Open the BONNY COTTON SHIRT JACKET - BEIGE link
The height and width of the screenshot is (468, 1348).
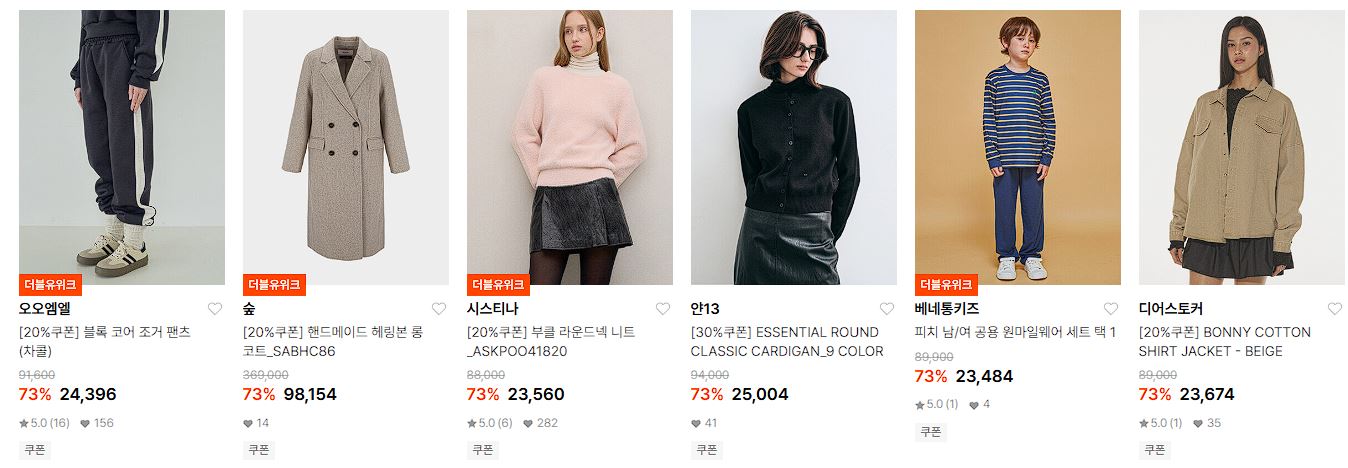pos(1225,342)
